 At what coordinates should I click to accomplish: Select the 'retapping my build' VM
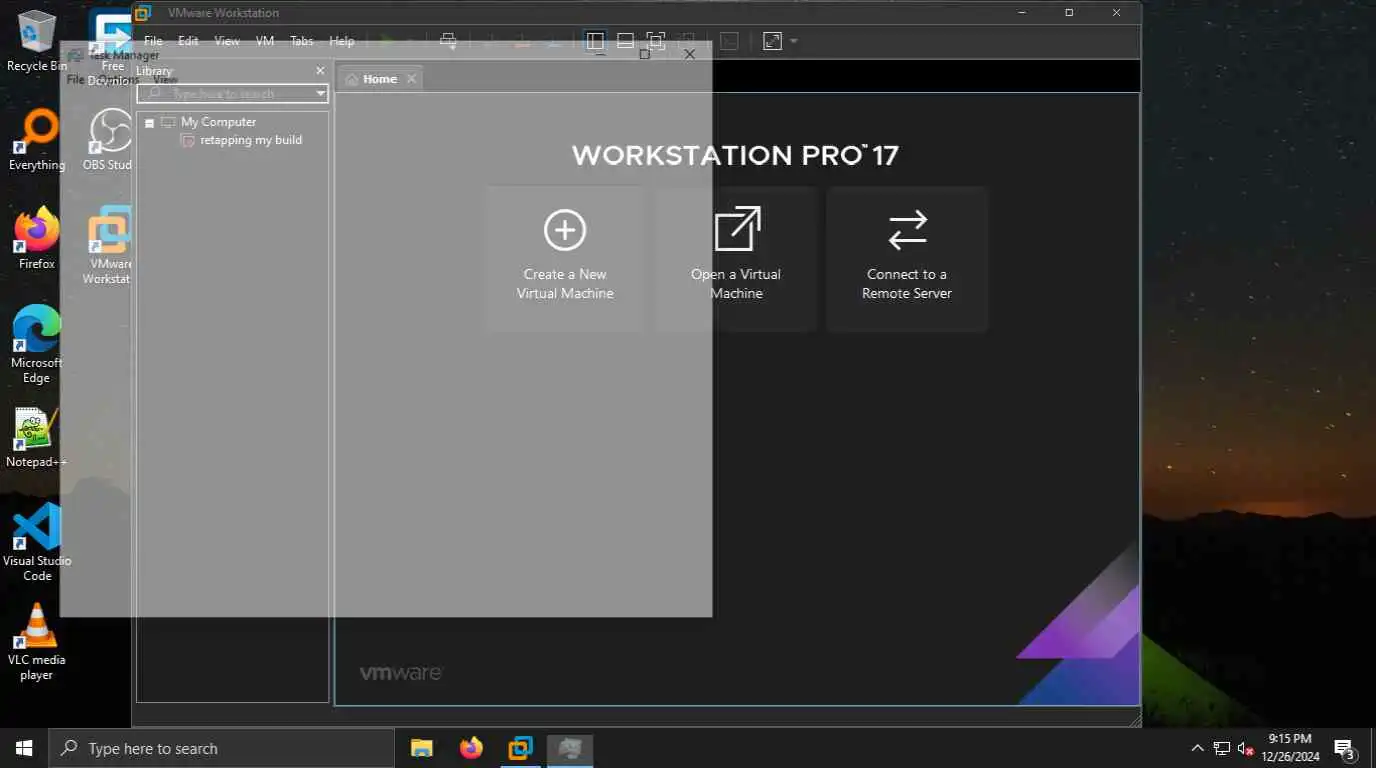250,140
